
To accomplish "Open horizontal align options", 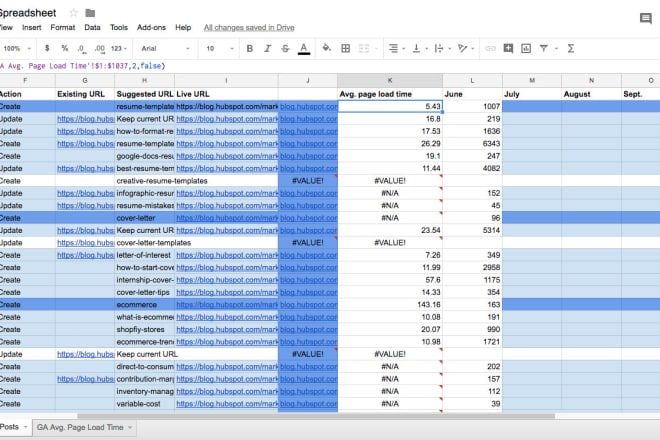I will pos(396,48).
